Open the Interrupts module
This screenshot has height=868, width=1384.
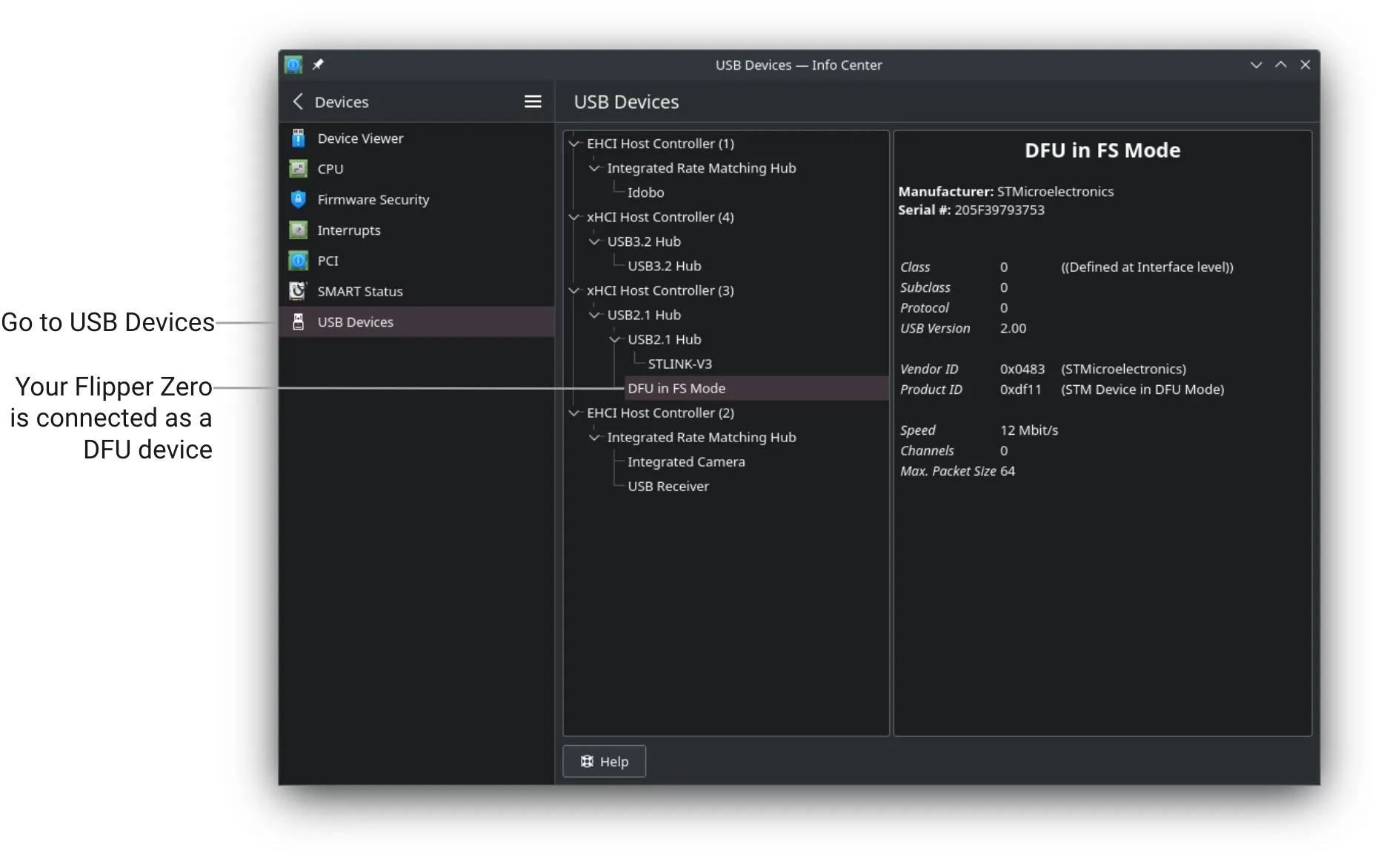pos(416,230)
